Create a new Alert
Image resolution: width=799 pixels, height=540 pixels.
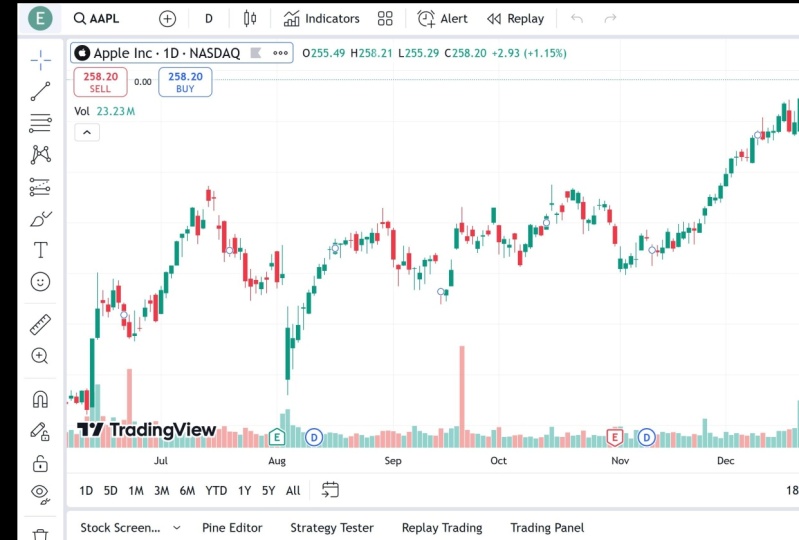click(x=442, y=19)
